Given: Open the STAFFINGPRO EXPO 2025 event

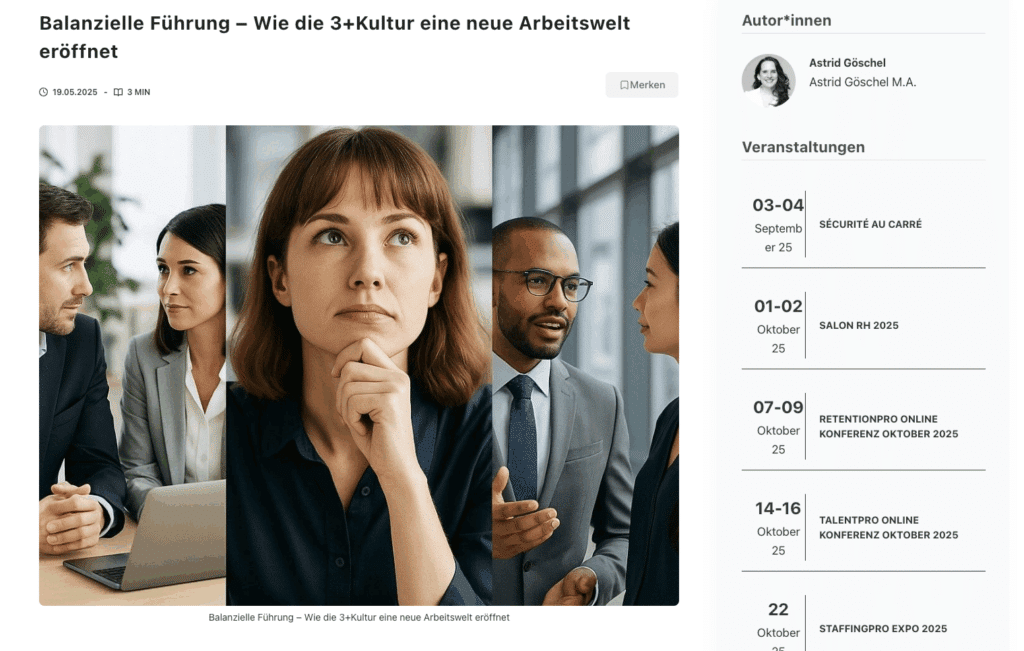Looking at the screenshot, I should 883,629.
